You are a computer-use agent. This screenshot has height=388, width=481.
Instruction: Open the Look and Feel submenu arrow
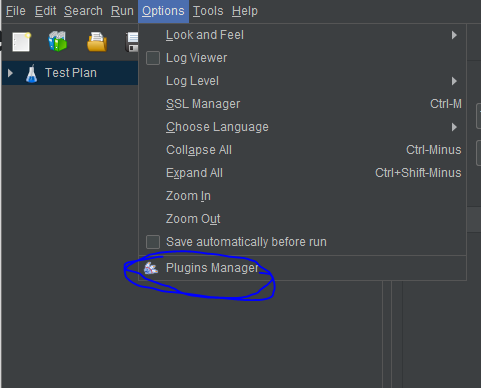pyautogui.click(x=454, y=35)
